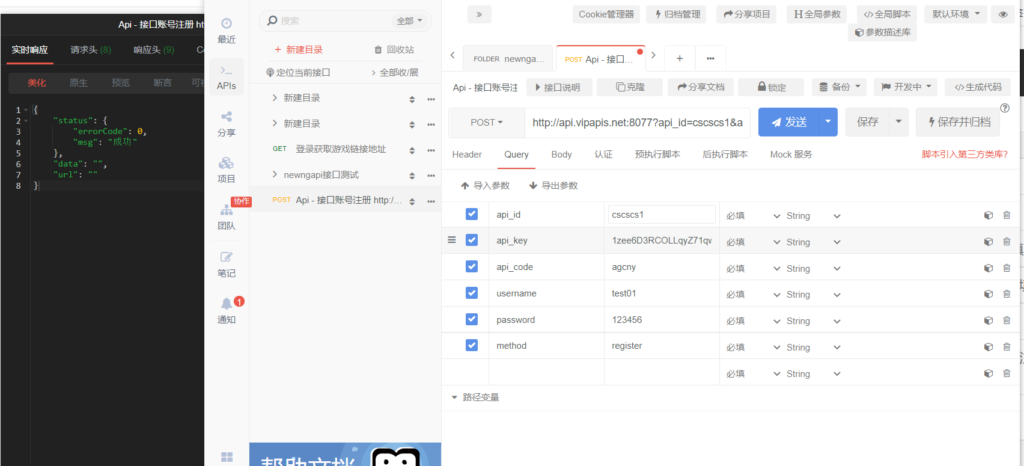The image size is (1024, 466).
Task: Switch to the 认证 tab
Action: pyautogui.click(x=603, y=155)
